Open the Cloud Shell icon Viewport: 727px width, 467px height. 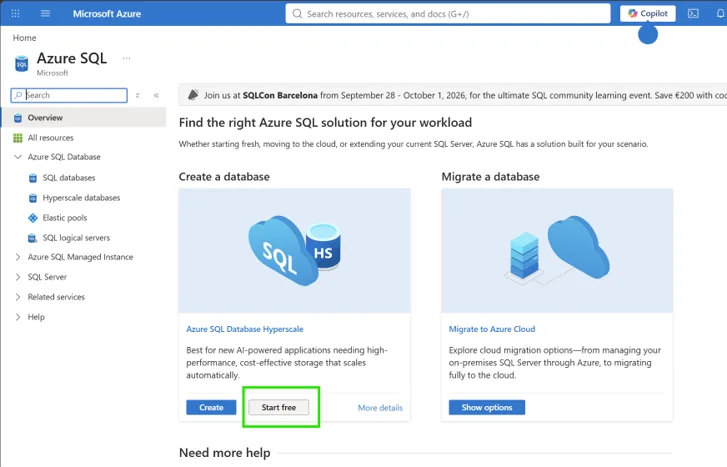[693, 13]
